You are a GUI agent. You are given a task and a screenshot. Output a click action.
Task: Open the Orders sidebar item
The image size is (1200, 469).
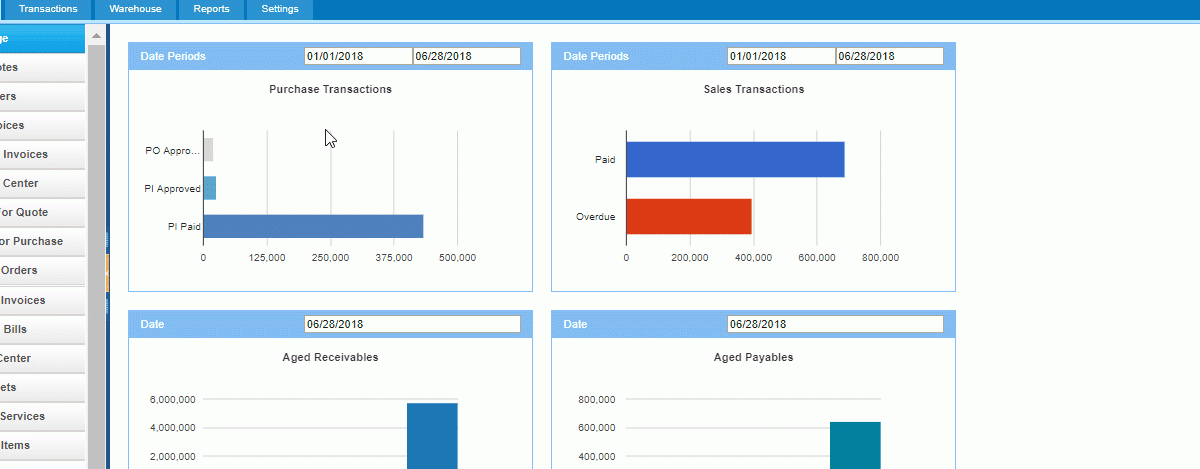42,271
